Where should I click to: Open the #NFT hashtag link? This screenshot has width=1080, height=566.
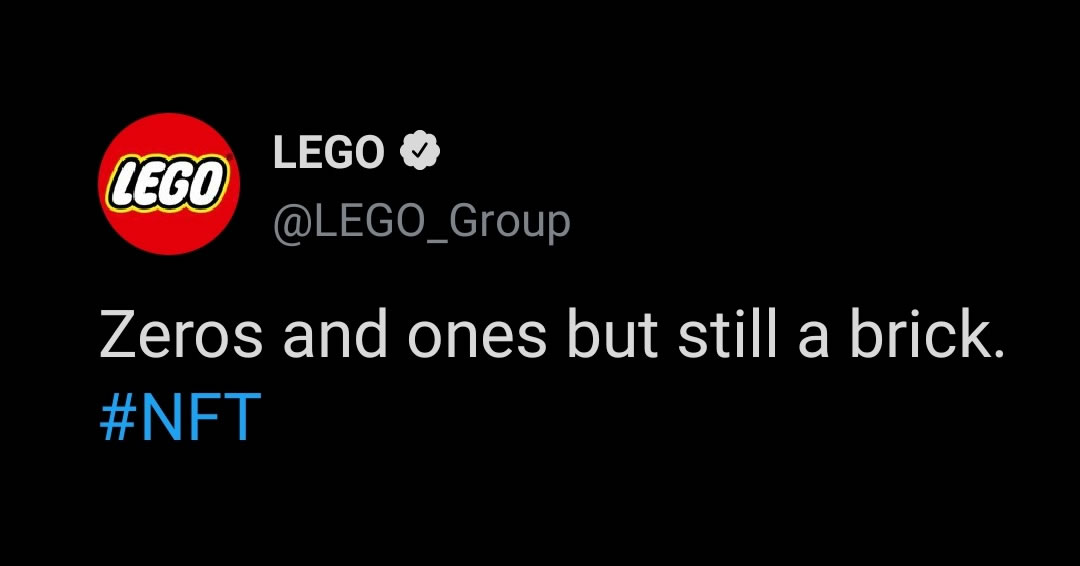click(181, 417)
